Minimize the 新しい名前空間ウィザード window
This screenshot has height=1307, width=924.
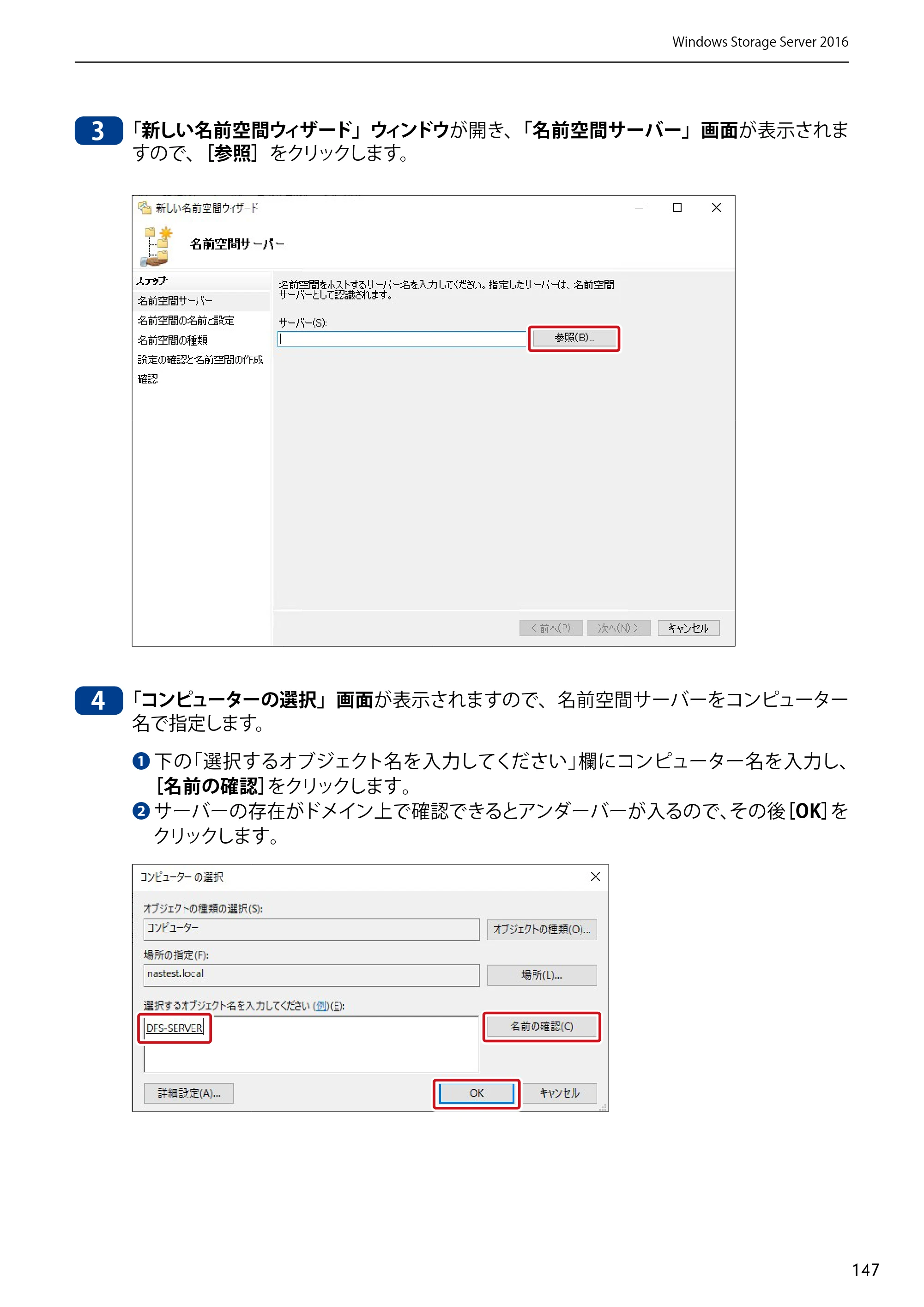click(x=639, y=208)
